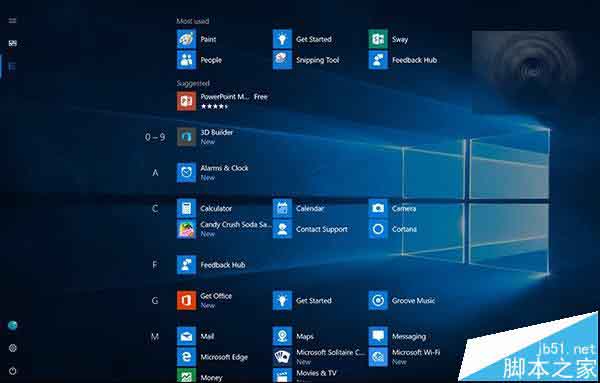The width and height of the screenshot is (600, 383).
Task: Open Get Started in Most used
Action: (282, 39)
